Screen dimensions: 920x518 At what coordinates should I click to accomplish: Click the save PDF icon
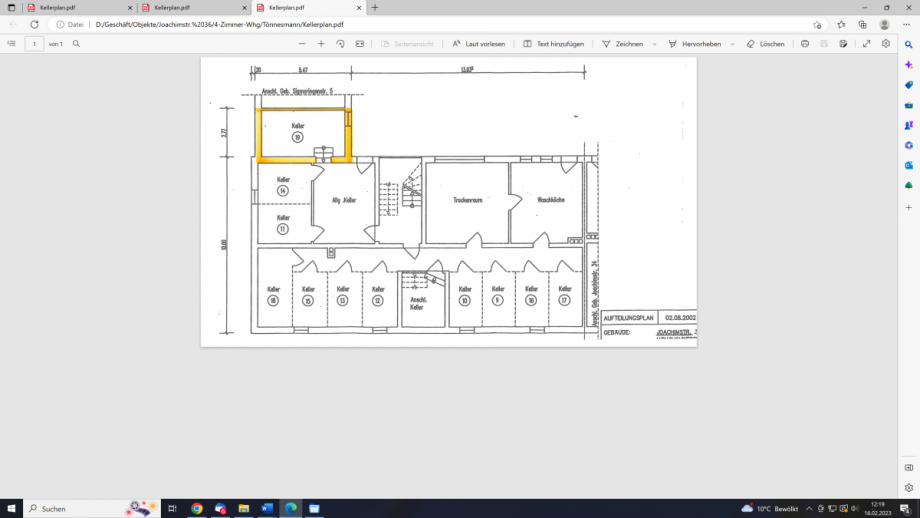[x=824, y=44]
